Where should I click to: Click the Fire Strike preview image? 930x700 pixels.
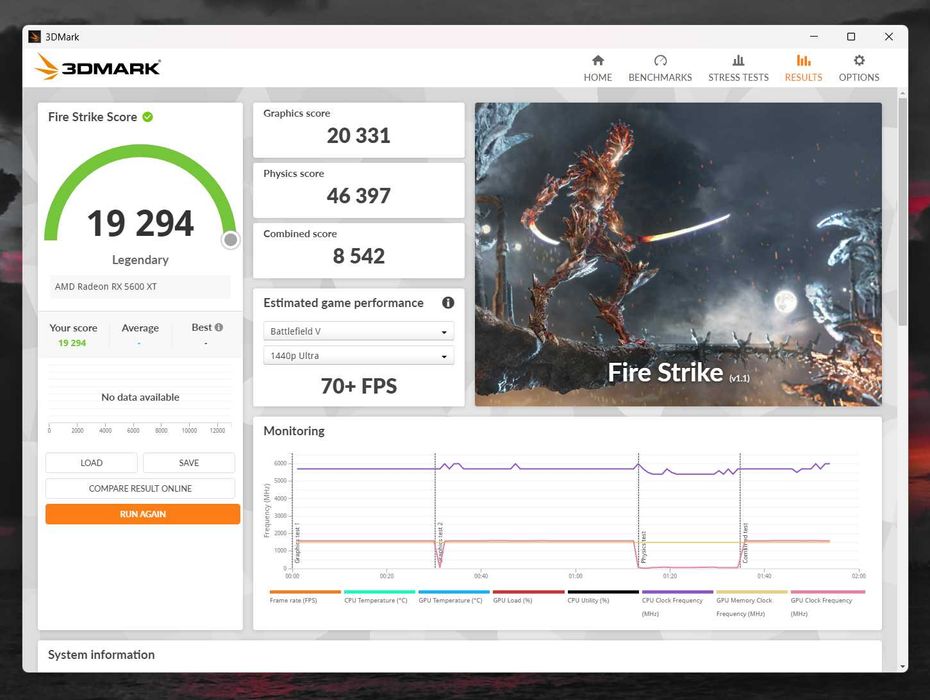pos(678,254)
